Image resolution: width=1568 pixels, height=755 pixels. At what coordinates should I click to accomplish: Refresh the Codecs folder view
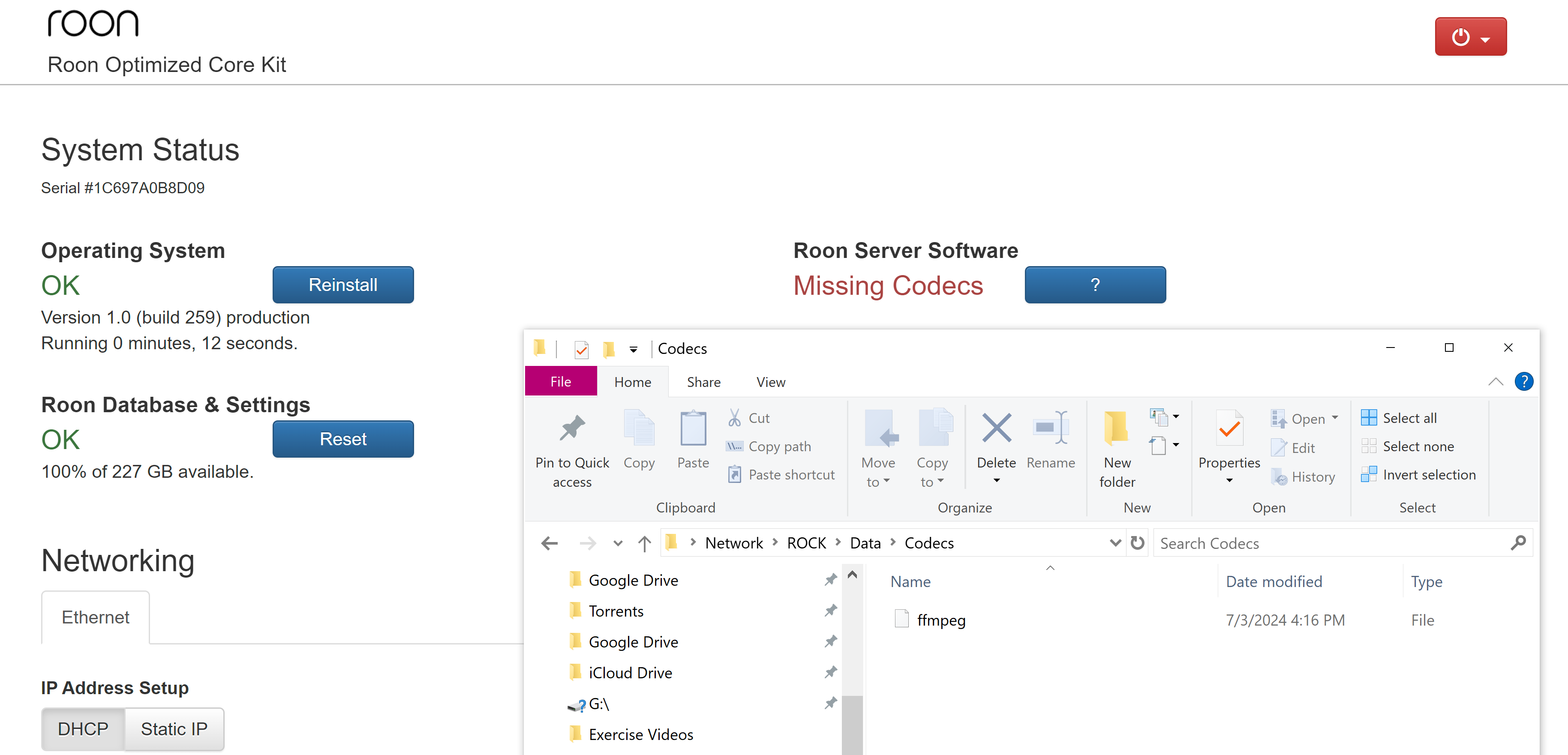pos(1137,542)
